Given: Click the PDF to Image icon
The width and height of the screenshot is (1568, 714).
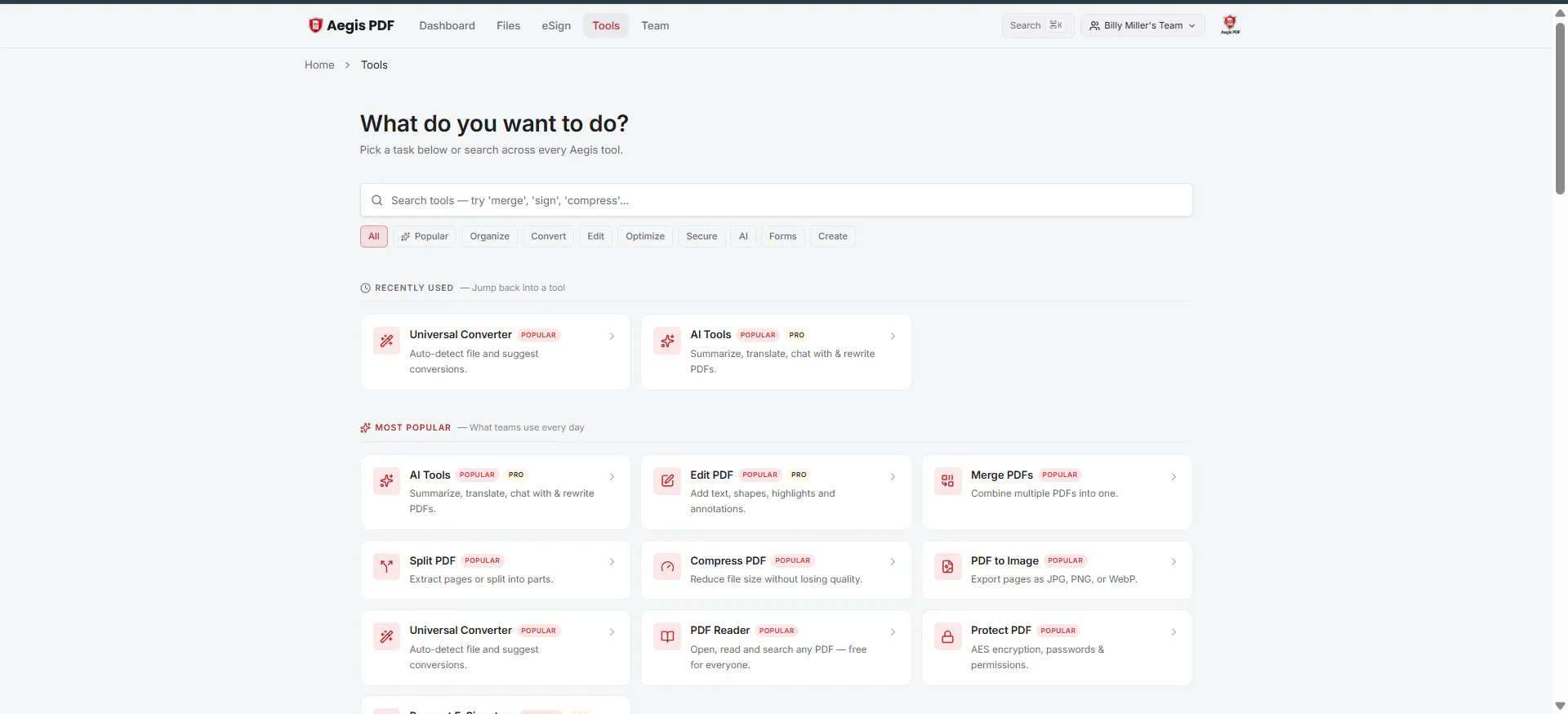Looking at the screenshot, I should pos(947,567).
